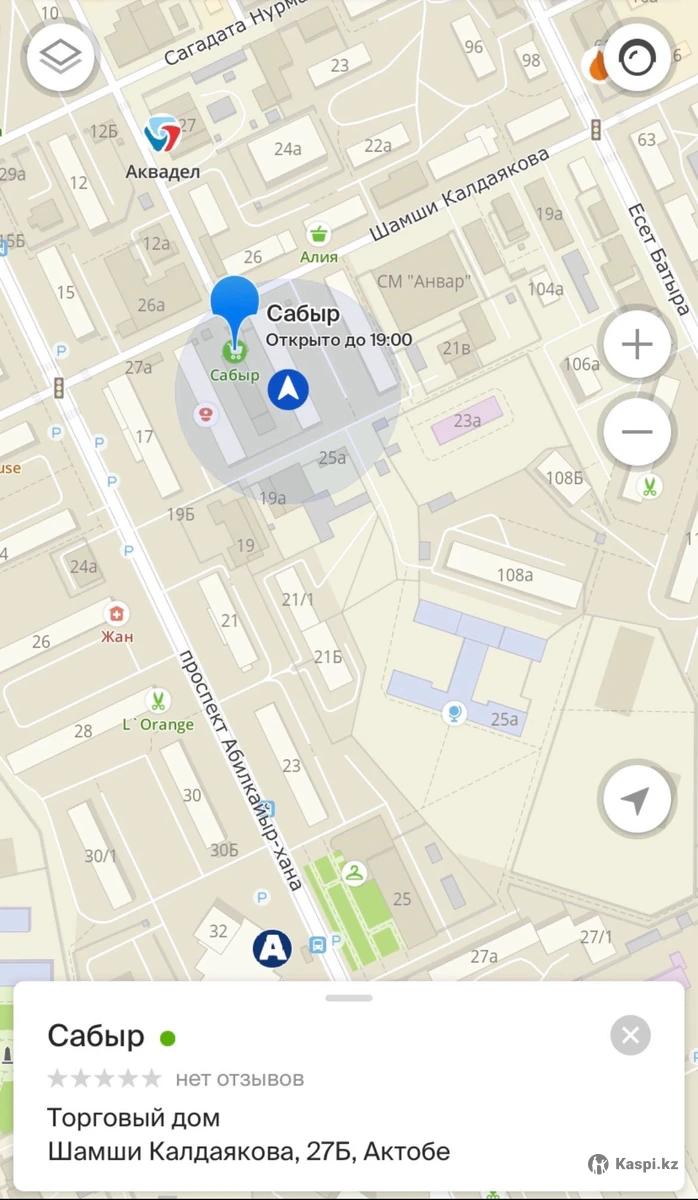The height and width of the screenshot is (1200, 698).
Task: Tap the bus station A marker
Action: pyautogui.click(x=272, y=946)
